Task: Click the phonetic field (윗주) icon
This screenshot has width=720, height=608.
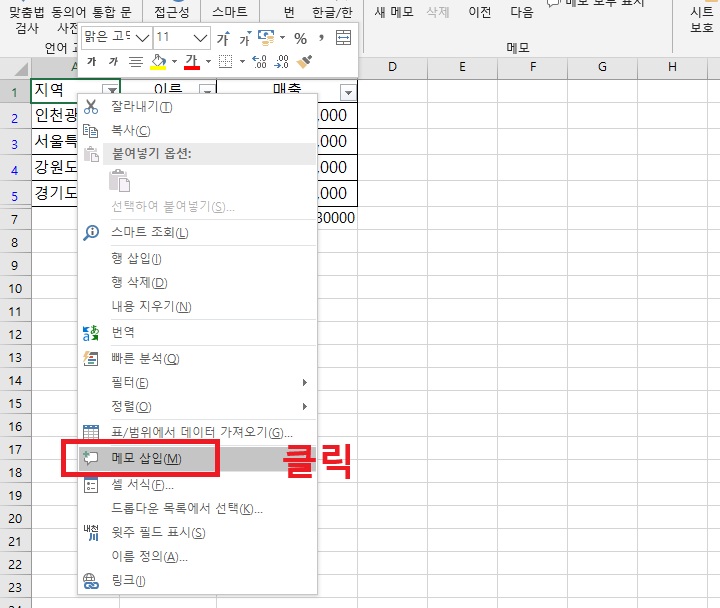Action: [x=90, y=533]
